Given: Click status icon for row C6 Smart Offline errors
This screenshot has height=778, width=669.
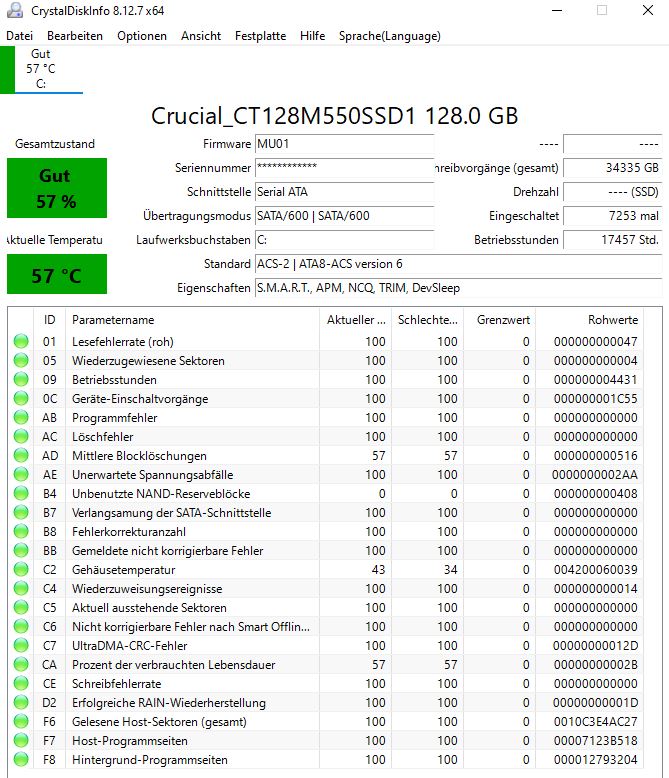Looking at the screenshot, I should coord(21,627).
